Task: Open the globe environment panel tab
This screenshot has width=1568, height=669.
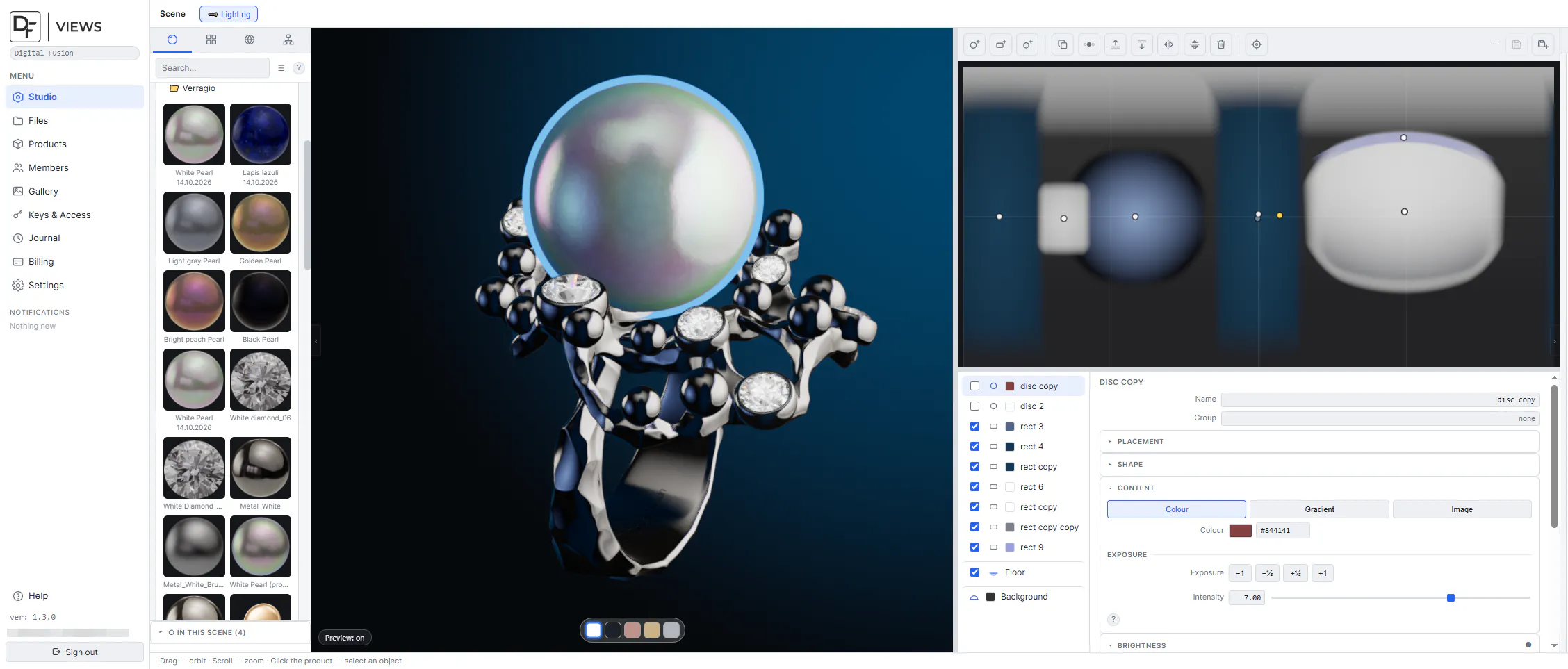Action: [x=250, y=40]
